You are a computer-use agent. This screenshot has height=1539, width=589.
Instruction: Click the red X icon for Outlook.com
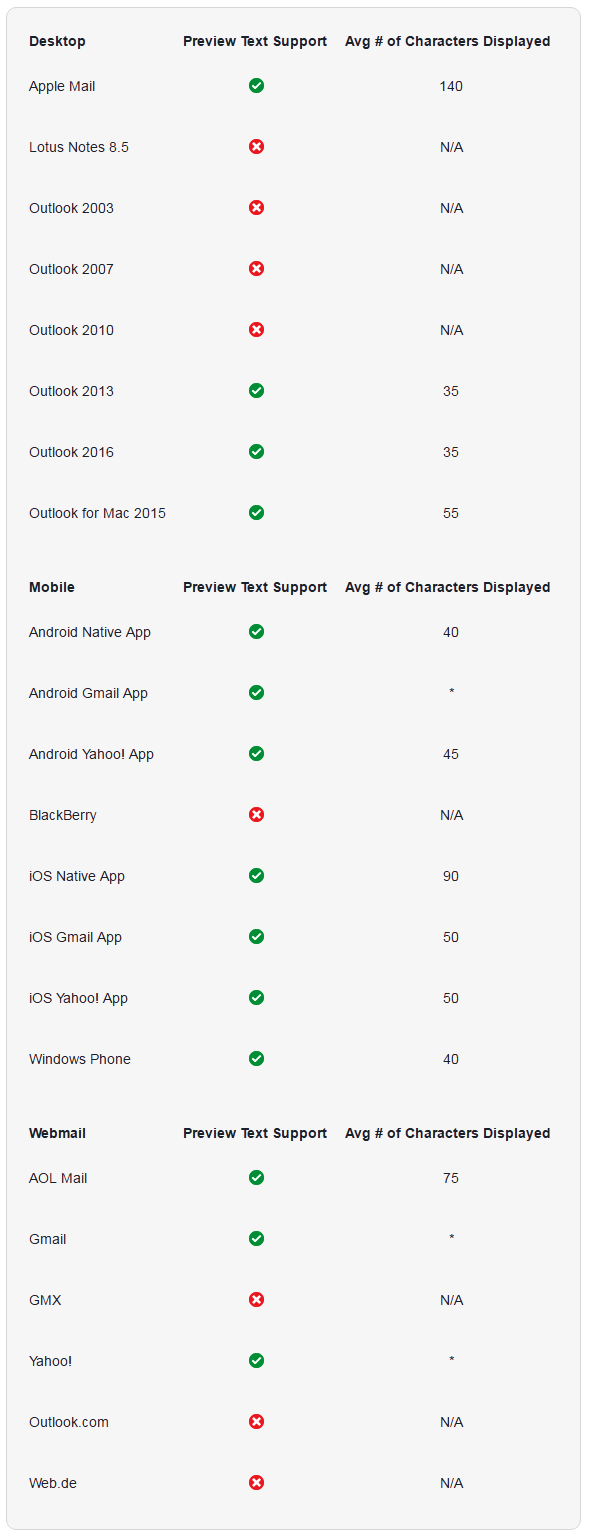click(256, 1422)
